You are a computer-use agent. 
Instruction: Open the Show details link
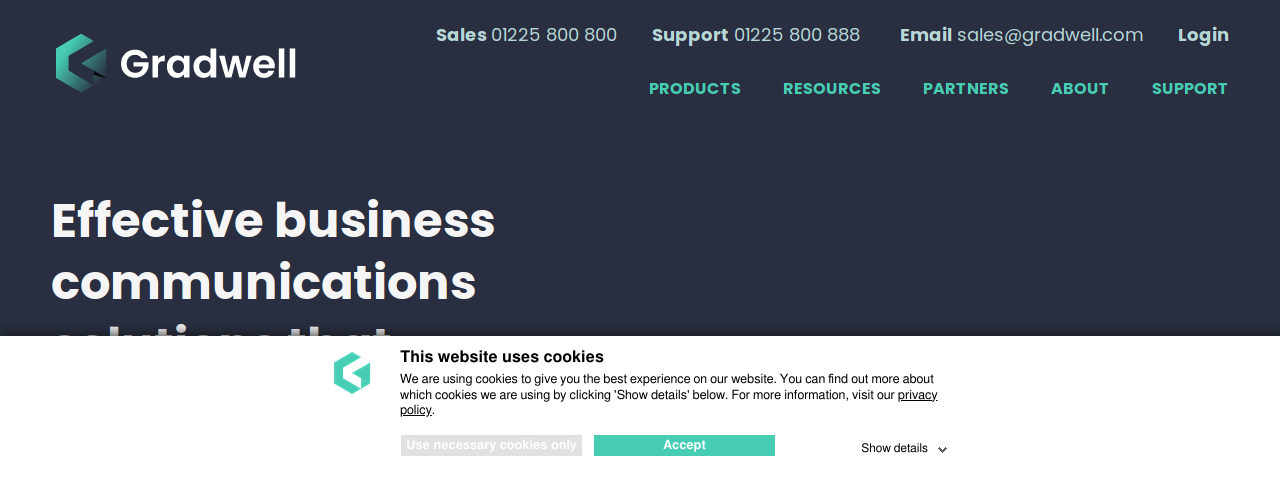click(x=895, y=449)
